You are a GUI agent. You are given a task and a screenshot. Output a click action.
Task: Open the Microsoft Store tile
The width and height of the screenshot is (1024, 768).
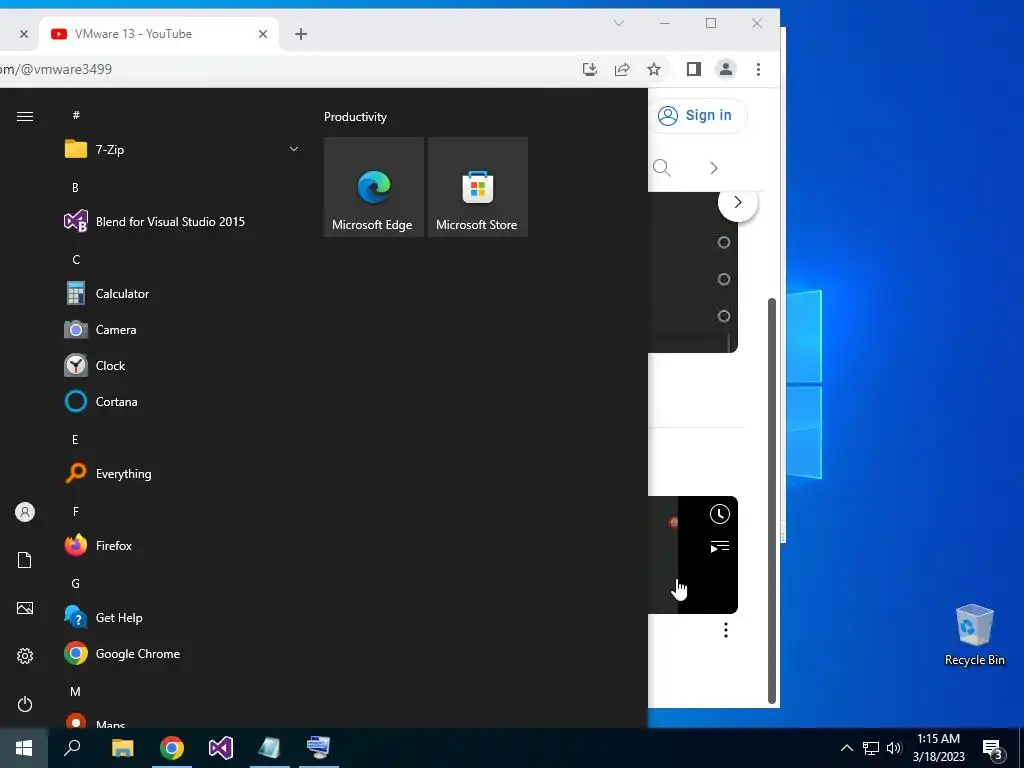coord(477,187)
